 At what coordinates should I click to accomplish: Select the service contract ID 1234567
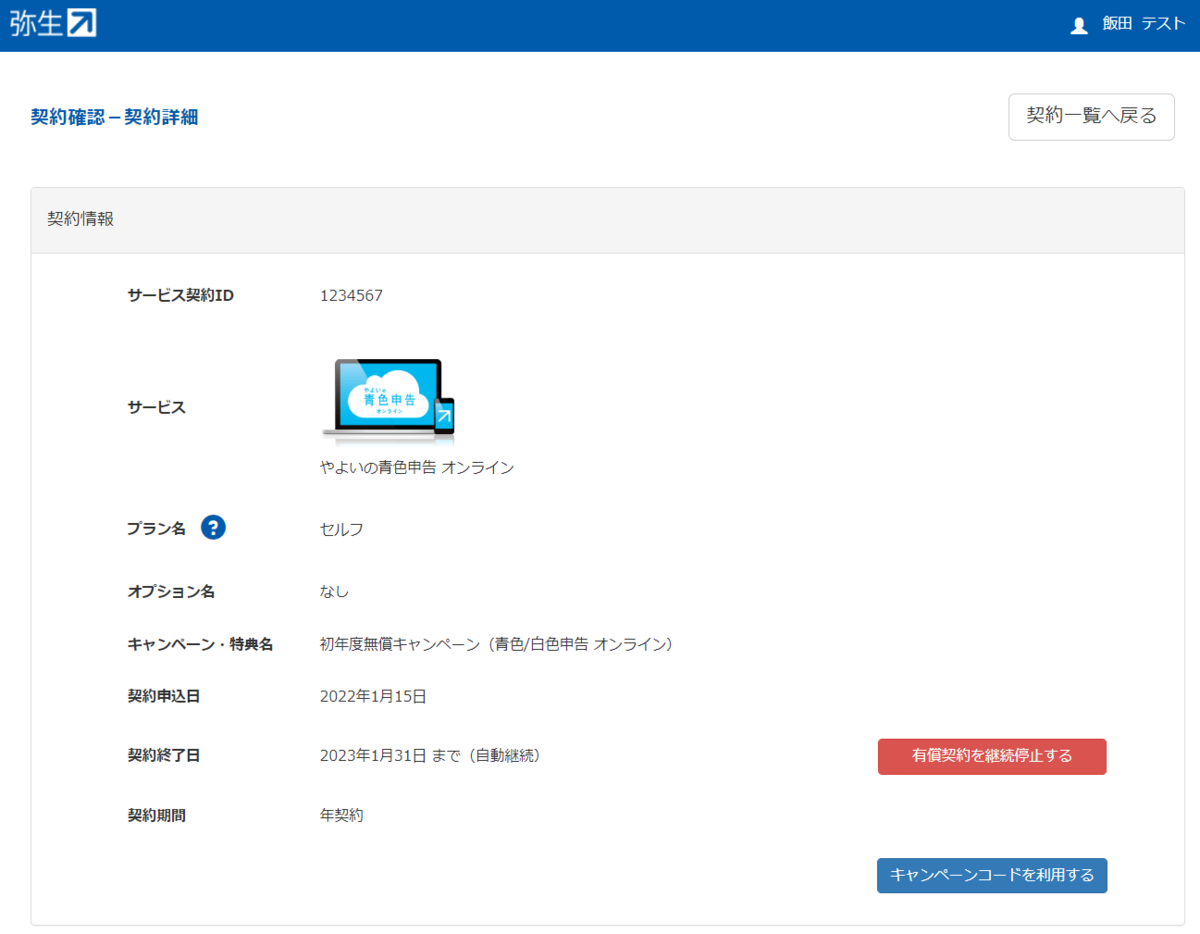click(x=351, y=295)
